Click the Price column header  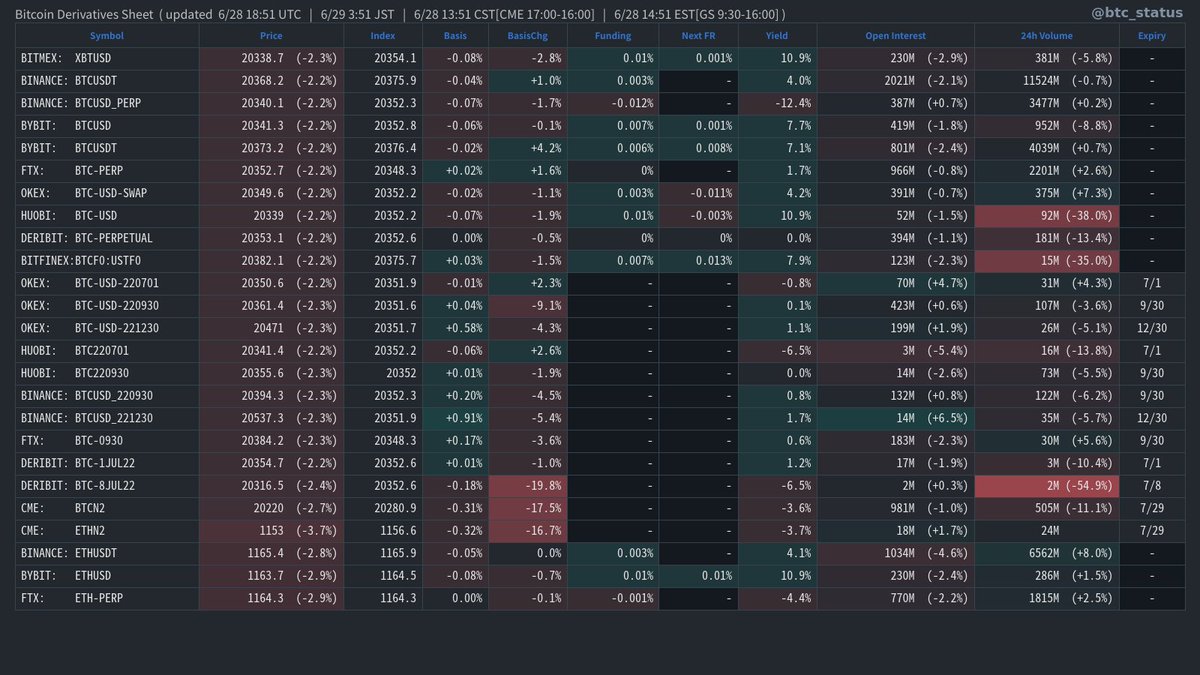pos(271,36)
